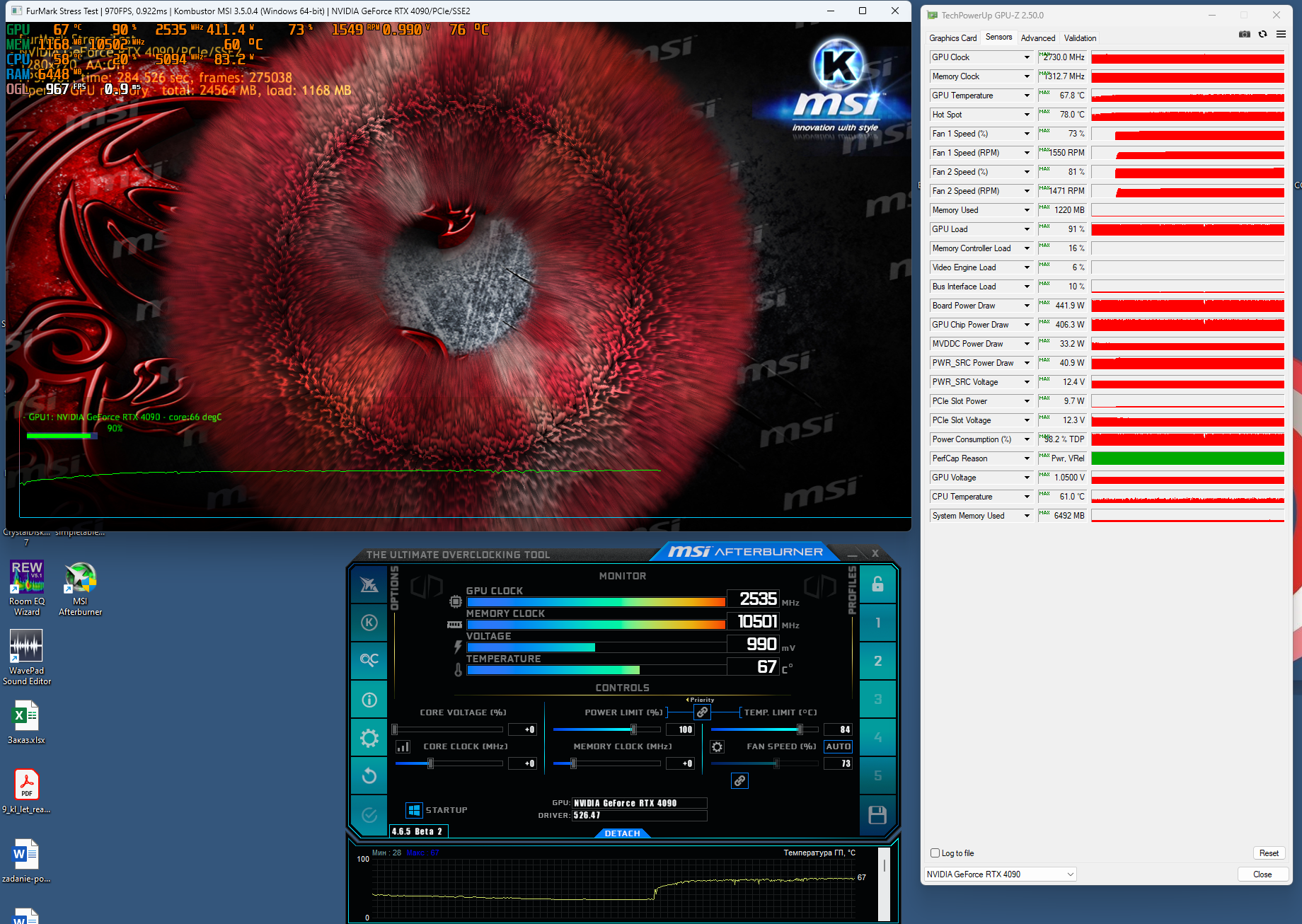Open the Afterburner information panel
The image size is (1302, 924).
[x=369, y=700]
